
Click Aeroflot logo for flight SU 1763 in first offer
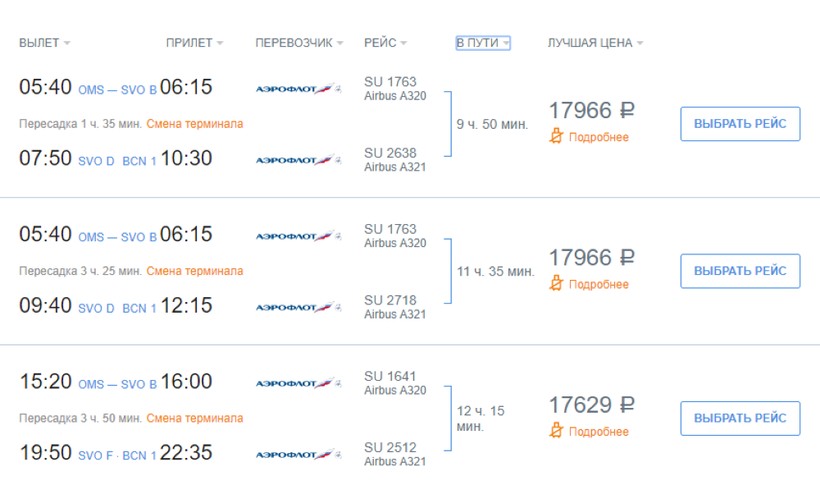coord(298,89)
